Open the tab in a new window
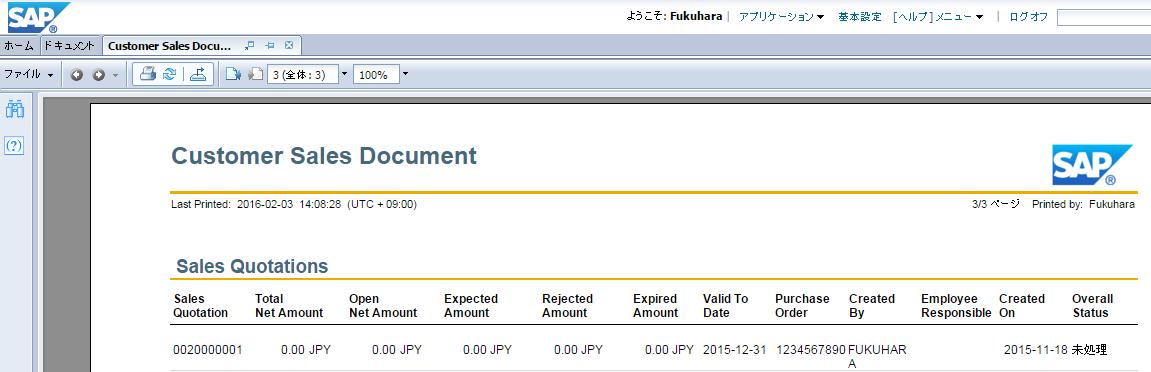This screenshot has height=372, width=1151. tap(250, 45)
